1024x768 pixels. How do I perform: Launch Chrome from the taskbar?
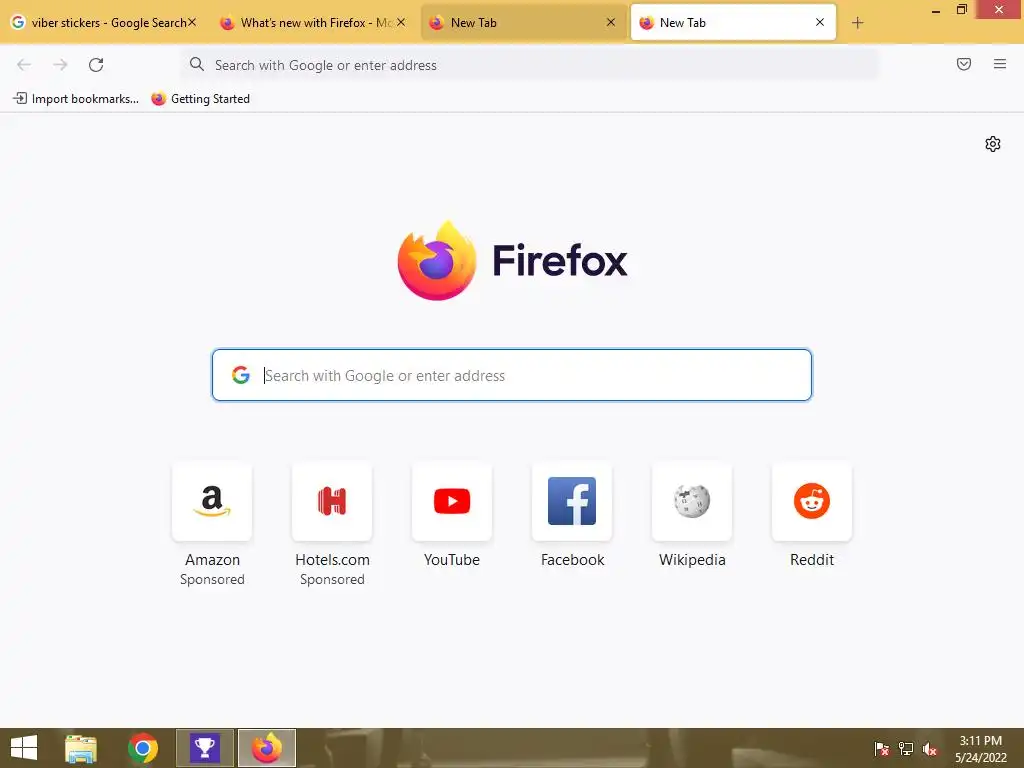coord(142,748)
